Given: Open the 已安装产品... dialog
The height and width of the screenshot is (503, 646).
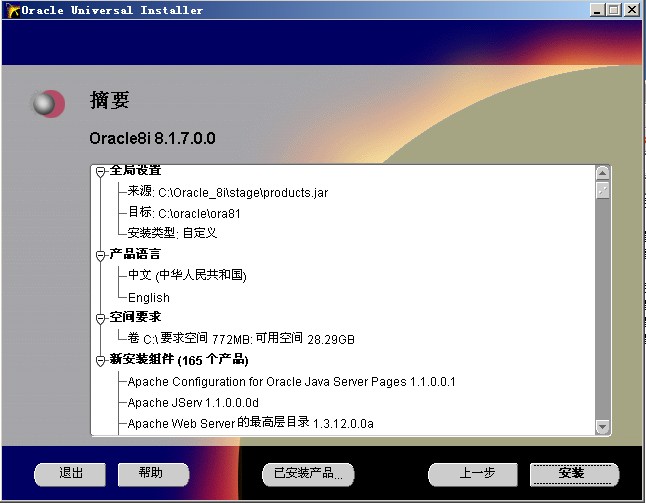Looking at the screenshot, I should click(x=308, y=474).
